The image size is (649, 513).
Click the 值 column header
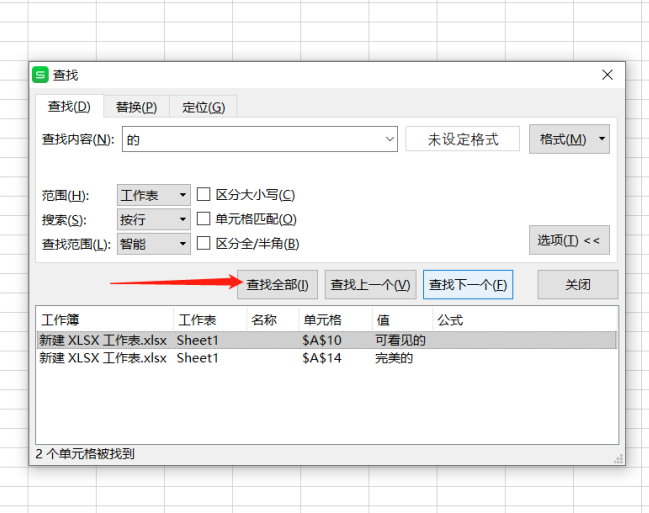pyautogui.click(x=402, y=320)
